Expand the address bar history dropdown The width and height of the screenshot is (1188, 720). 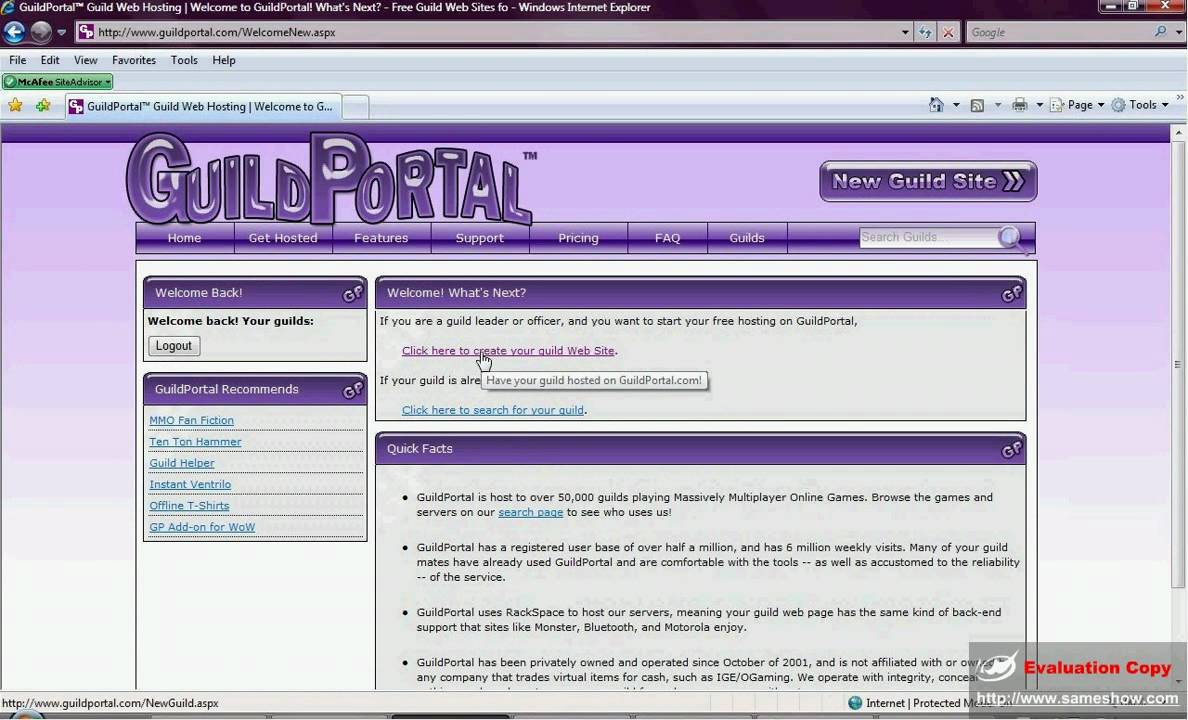905,33
